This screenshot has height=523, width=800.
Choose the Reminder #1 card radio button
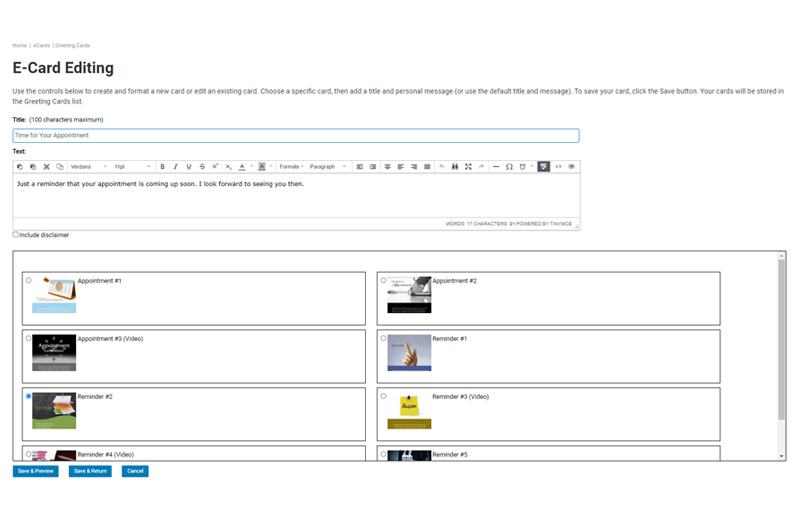[x=383, y=338]
